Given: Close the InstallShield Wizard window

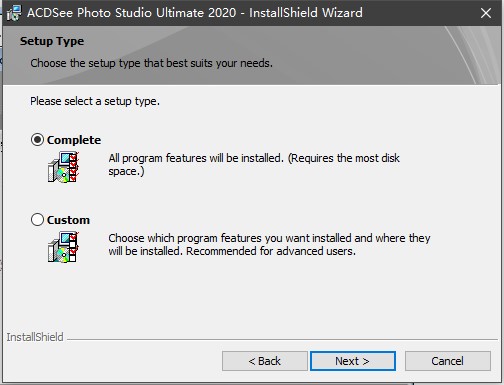Looking at the screenshot, I should pyautogui.click(x=486, y=13).
